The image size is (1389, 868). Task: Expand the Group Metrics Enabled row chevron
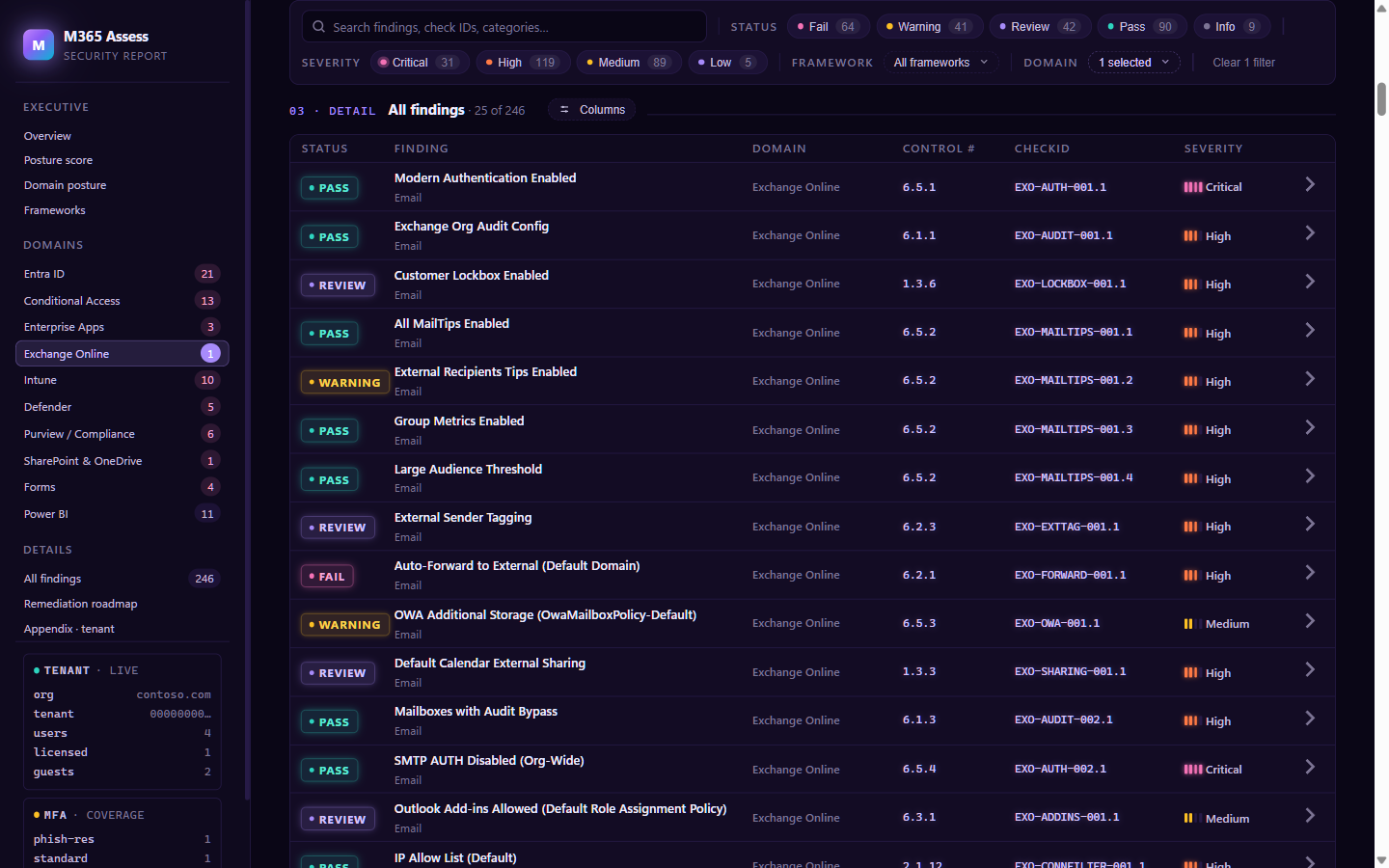pos(1310,427)
